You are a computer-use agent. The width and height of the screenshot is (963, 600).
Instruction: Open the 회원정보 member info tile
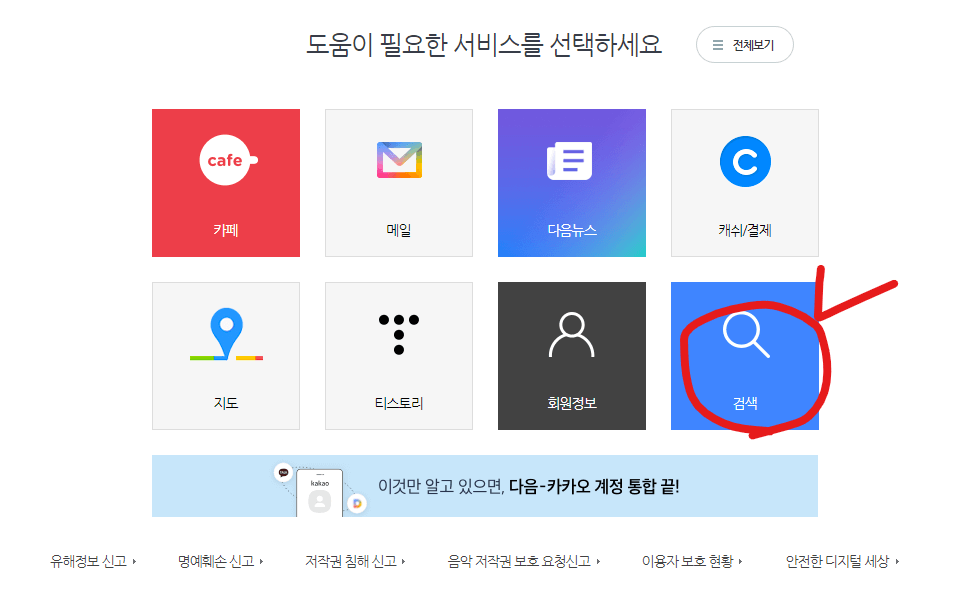coord(572,356)
